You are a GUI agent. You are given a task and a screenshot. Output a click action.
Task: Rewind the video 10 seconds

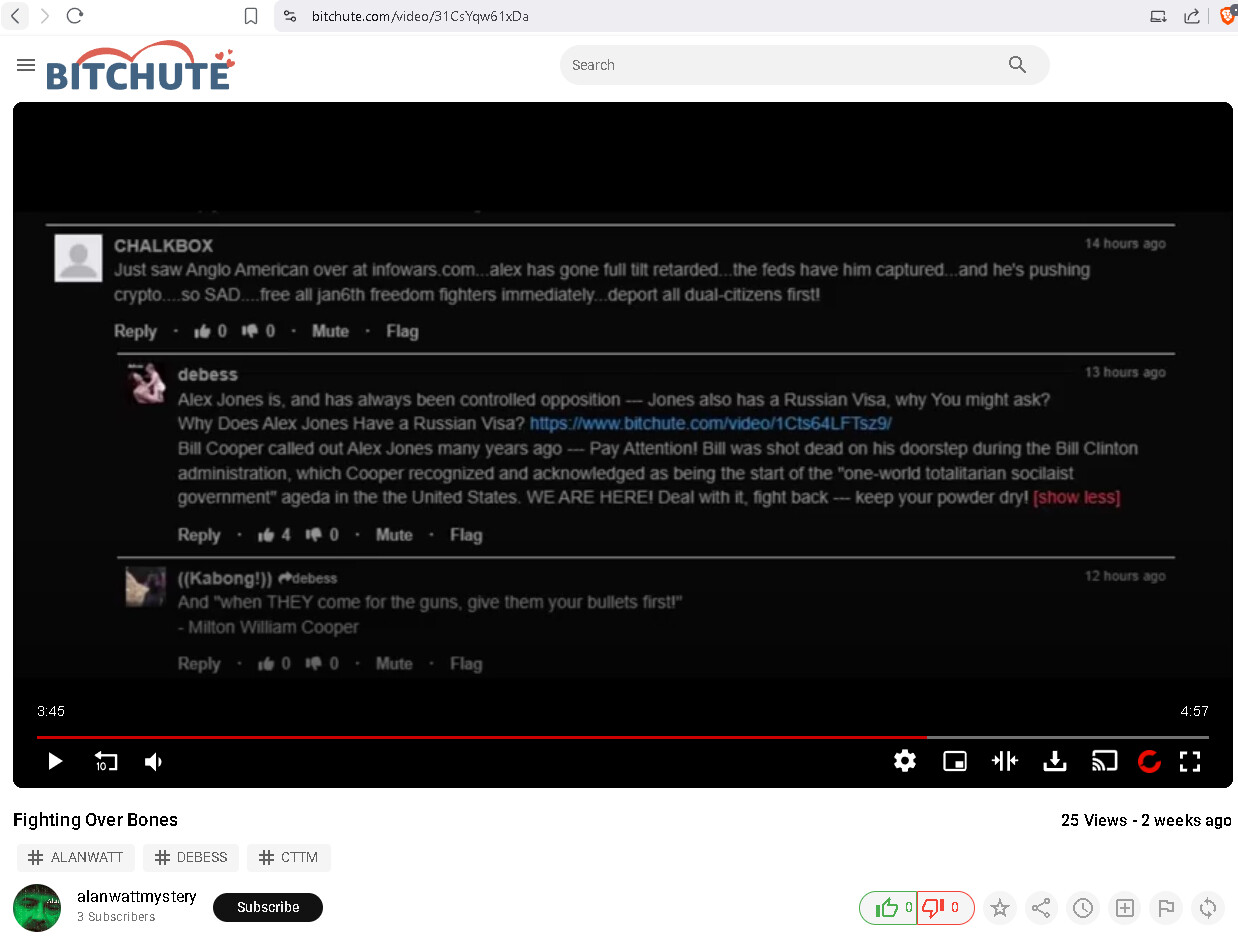(x=105, y=762)
